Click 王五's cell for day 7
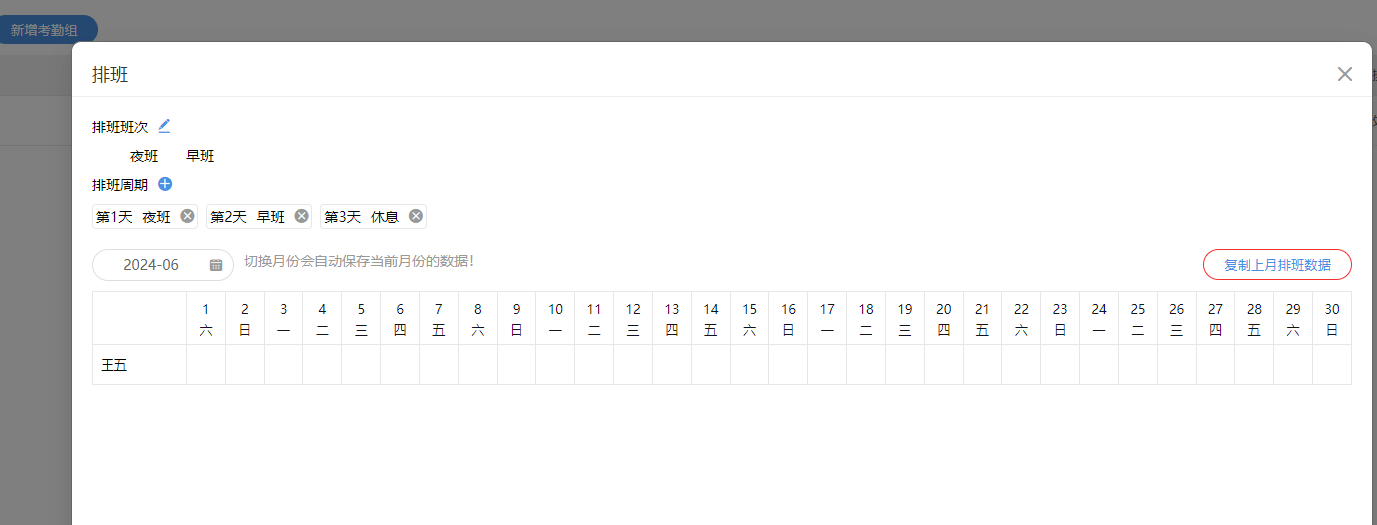 point(439,365)
